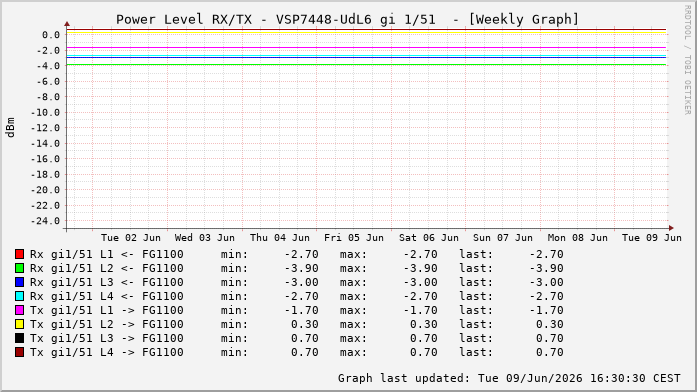This screenshot has width=697, height=392.
Task: Click the magenta -1.7 dBm plot line
Action: [x=366, y=48]
